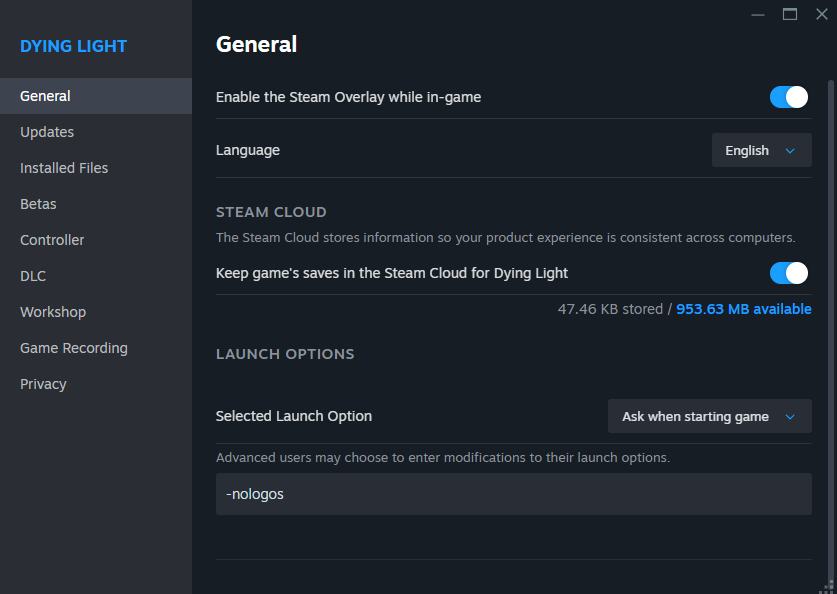The image size is (837, 594).
Task: Maximize the properties window
Action: pos(790,14)
